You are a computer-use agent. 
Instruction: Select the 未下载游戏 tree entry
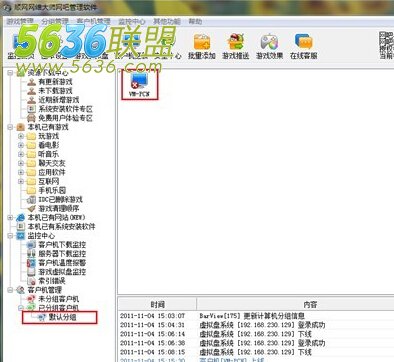(x=55, y=91)
